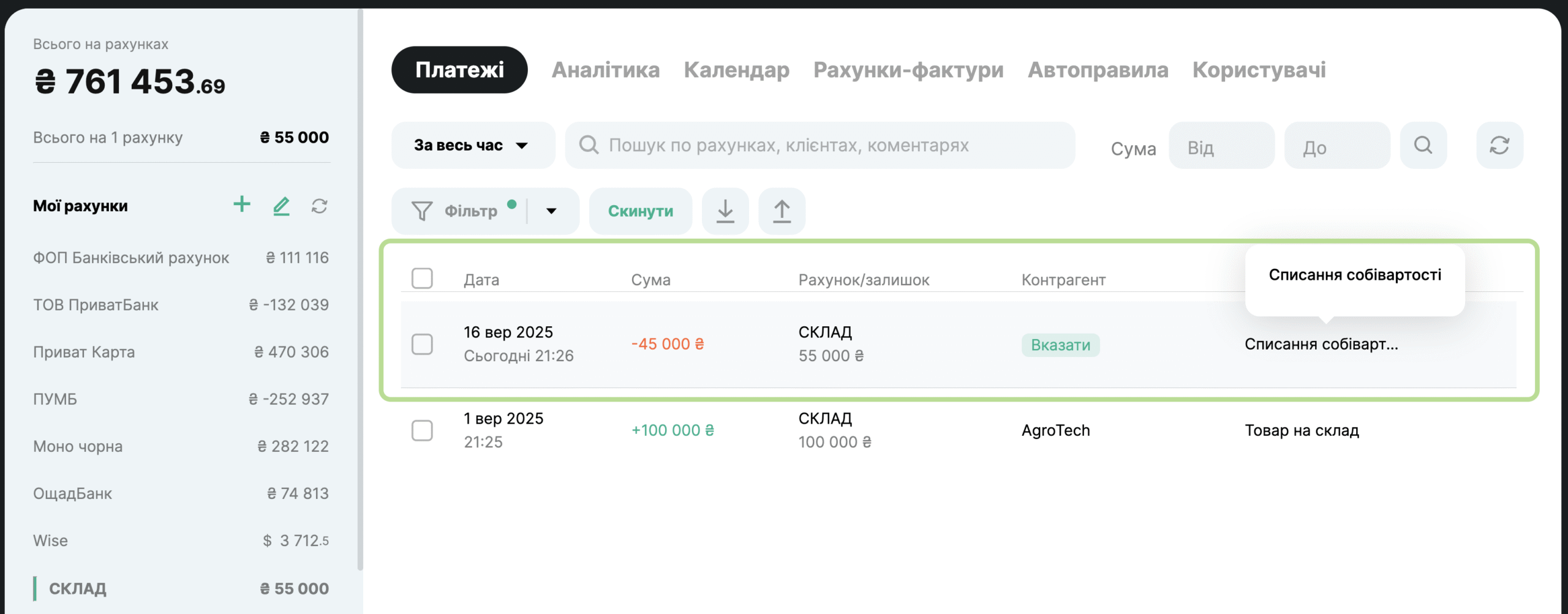Switch to the Аналітика tab
Image resolution: width=1568 pixels, height=614 pixels.
coord(605,70)
